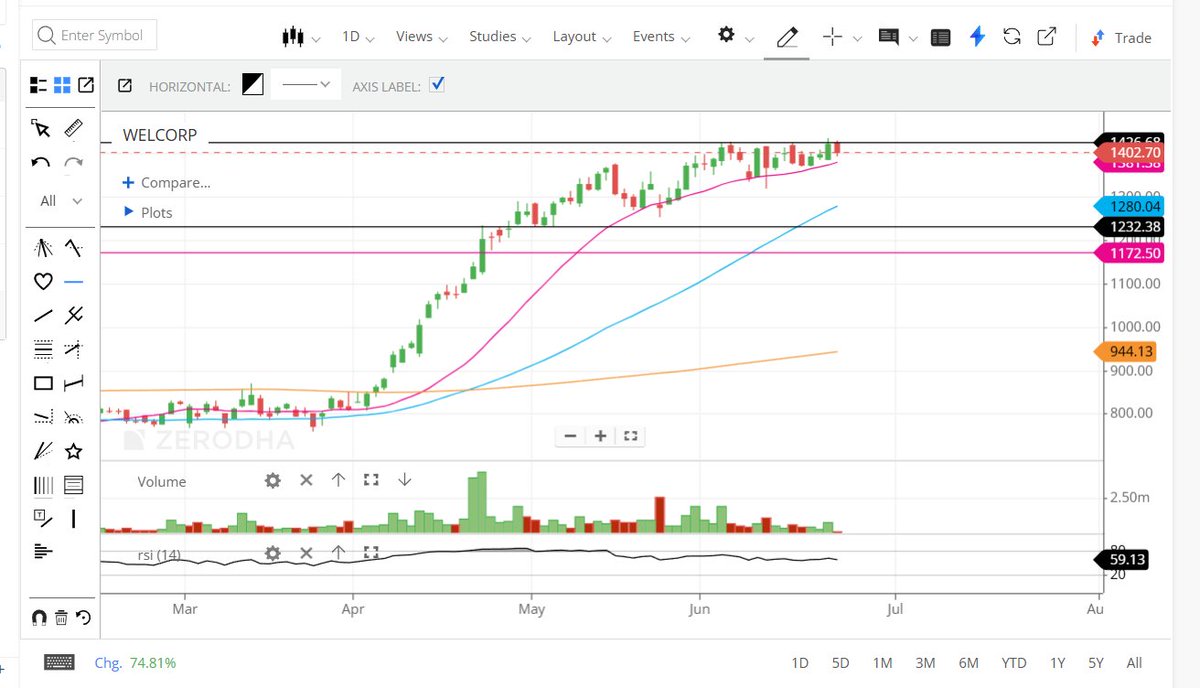Select the Fibonacci arc tool
1200x688 pixels.
[73, 417]
